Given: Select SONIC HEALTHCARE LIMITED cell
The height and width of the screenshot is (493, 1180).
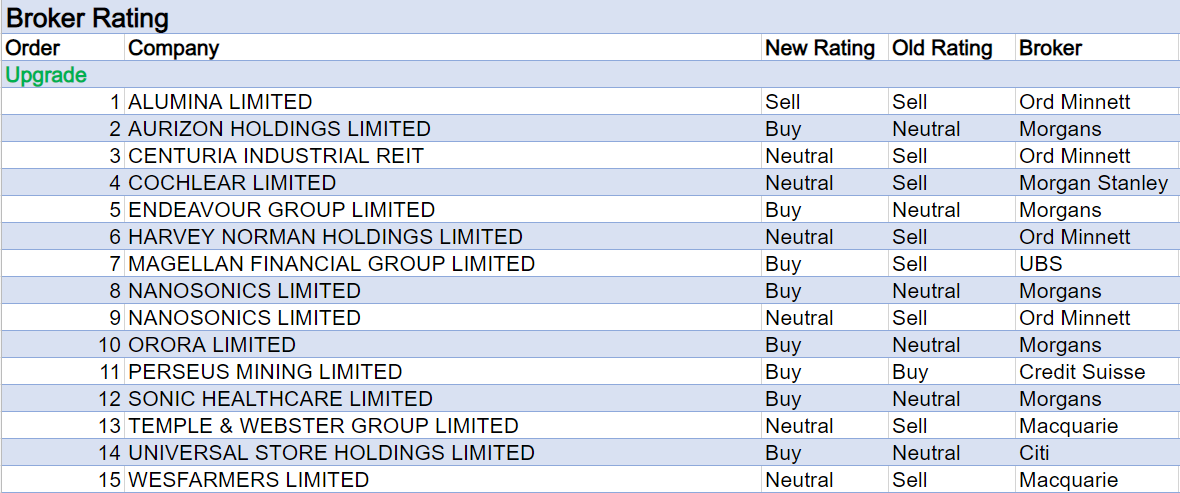Looking at the screenshot, I should pos(280,399).
